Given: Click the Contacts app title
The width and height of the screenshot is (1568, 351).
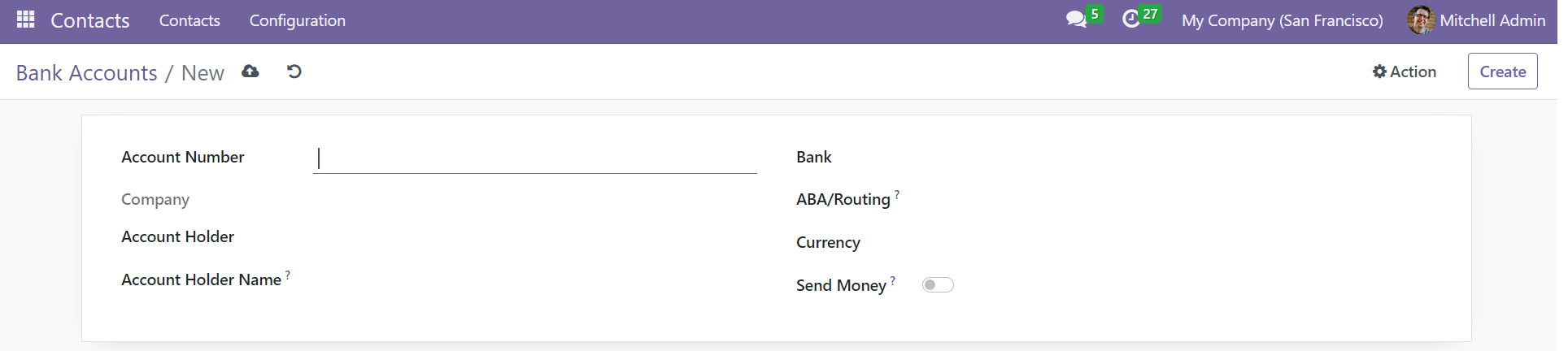Looking at the screenshot, I should (x=90, y=20).
